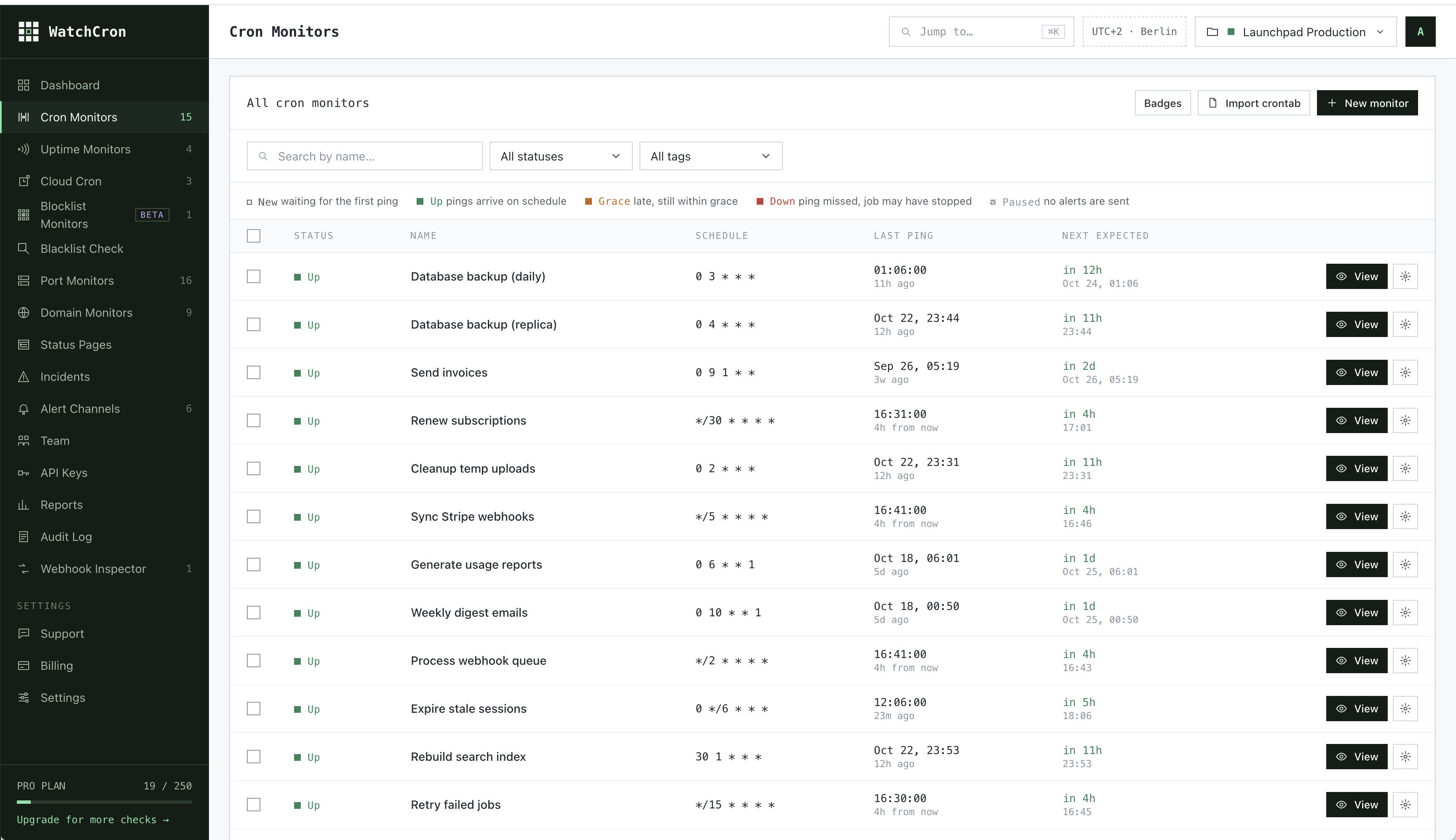Open settings gear for Retry failed jobs
This screenshot has height=840, width=1456.
pyautogui.click(x=1405, y=804)
